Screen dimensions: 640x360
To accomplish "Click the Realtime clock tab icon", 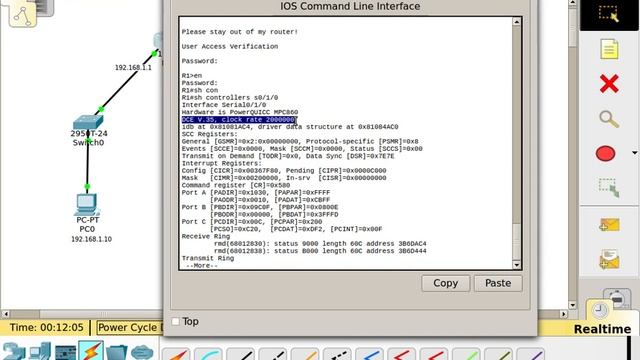I will pos(599,311).
